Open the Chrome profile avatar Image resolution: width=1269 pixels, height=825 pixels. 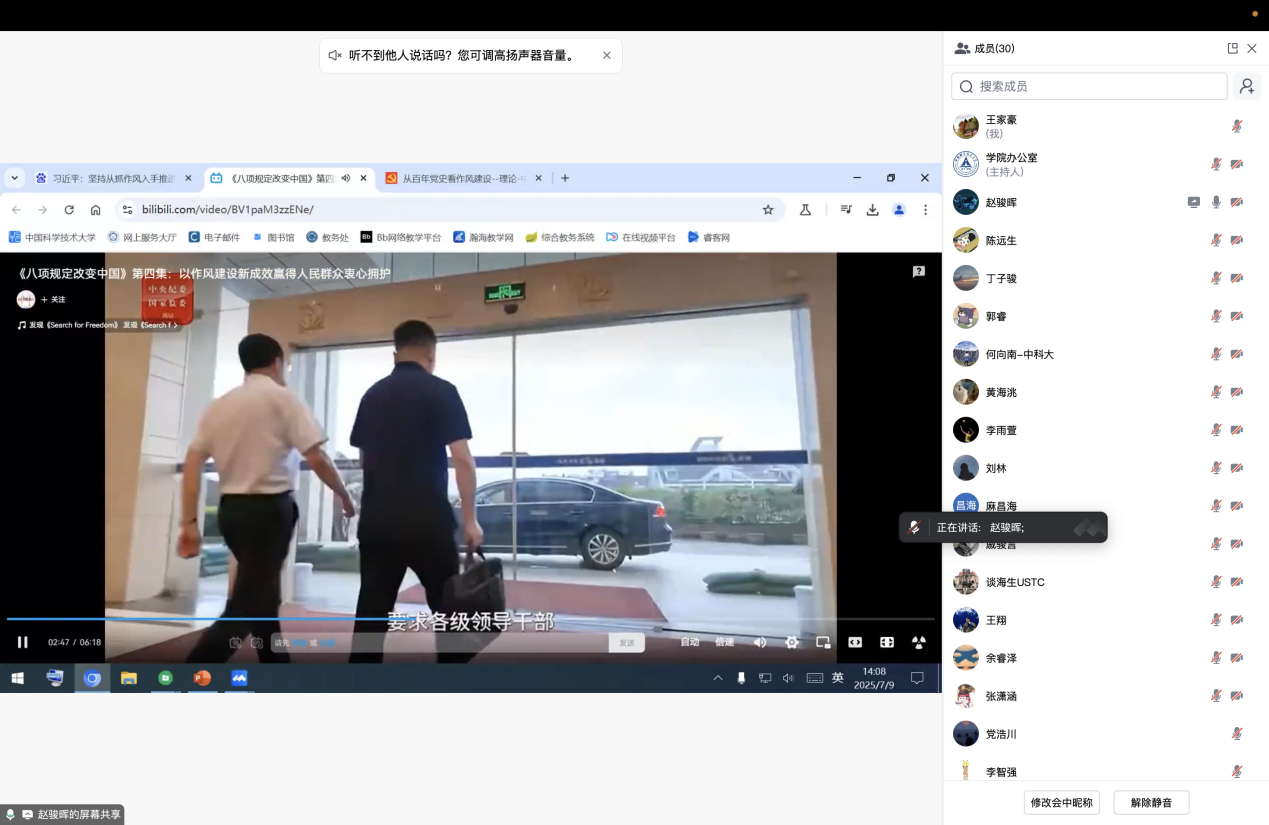(x=899, y=209)
